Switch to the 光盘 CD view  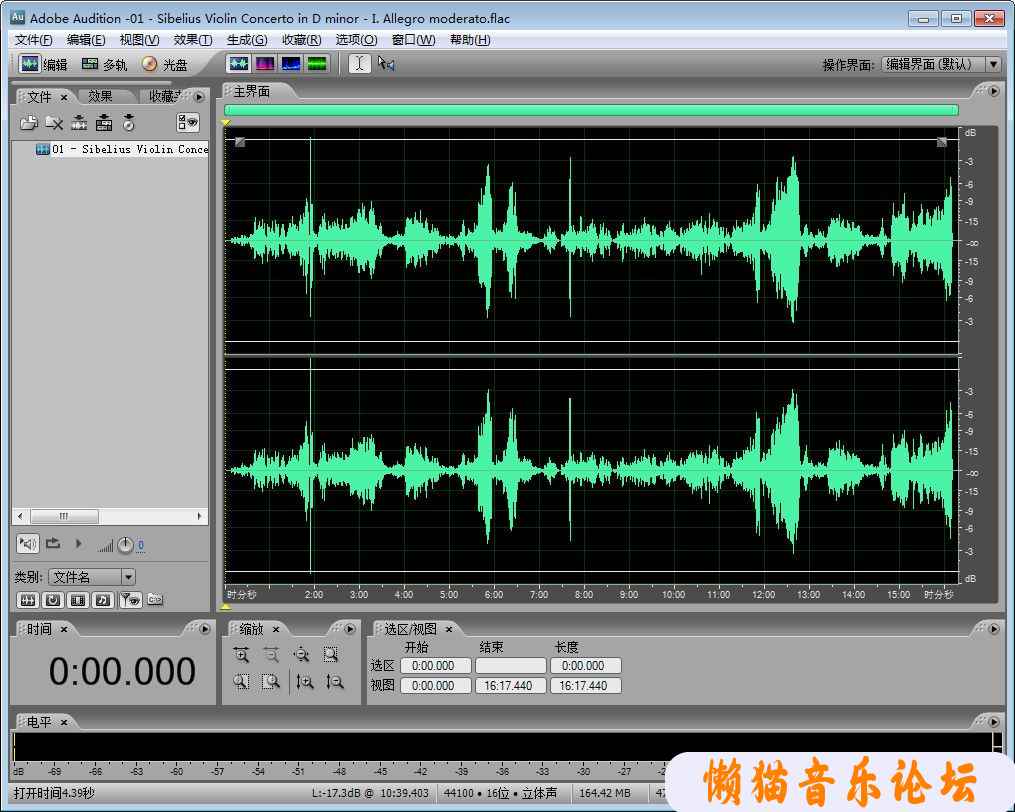point(165,64)
